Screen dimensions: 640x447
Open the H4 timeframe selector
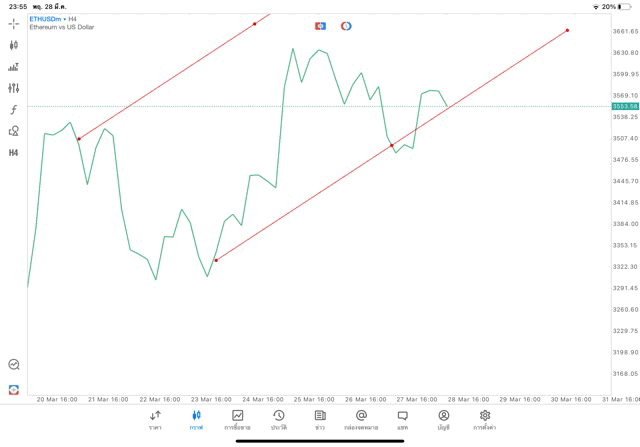[x=14, y=153]
